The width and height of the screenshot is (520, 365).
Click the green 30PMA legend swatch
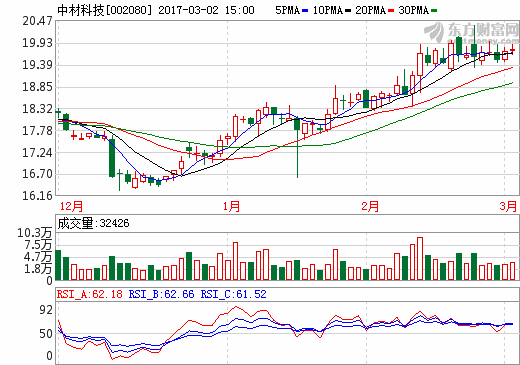434,11
